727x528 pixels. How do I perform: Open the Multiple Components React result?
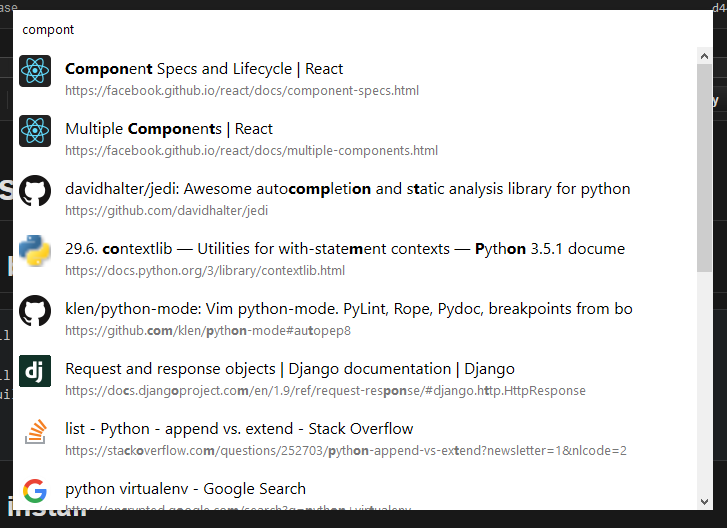click(169, 129)
